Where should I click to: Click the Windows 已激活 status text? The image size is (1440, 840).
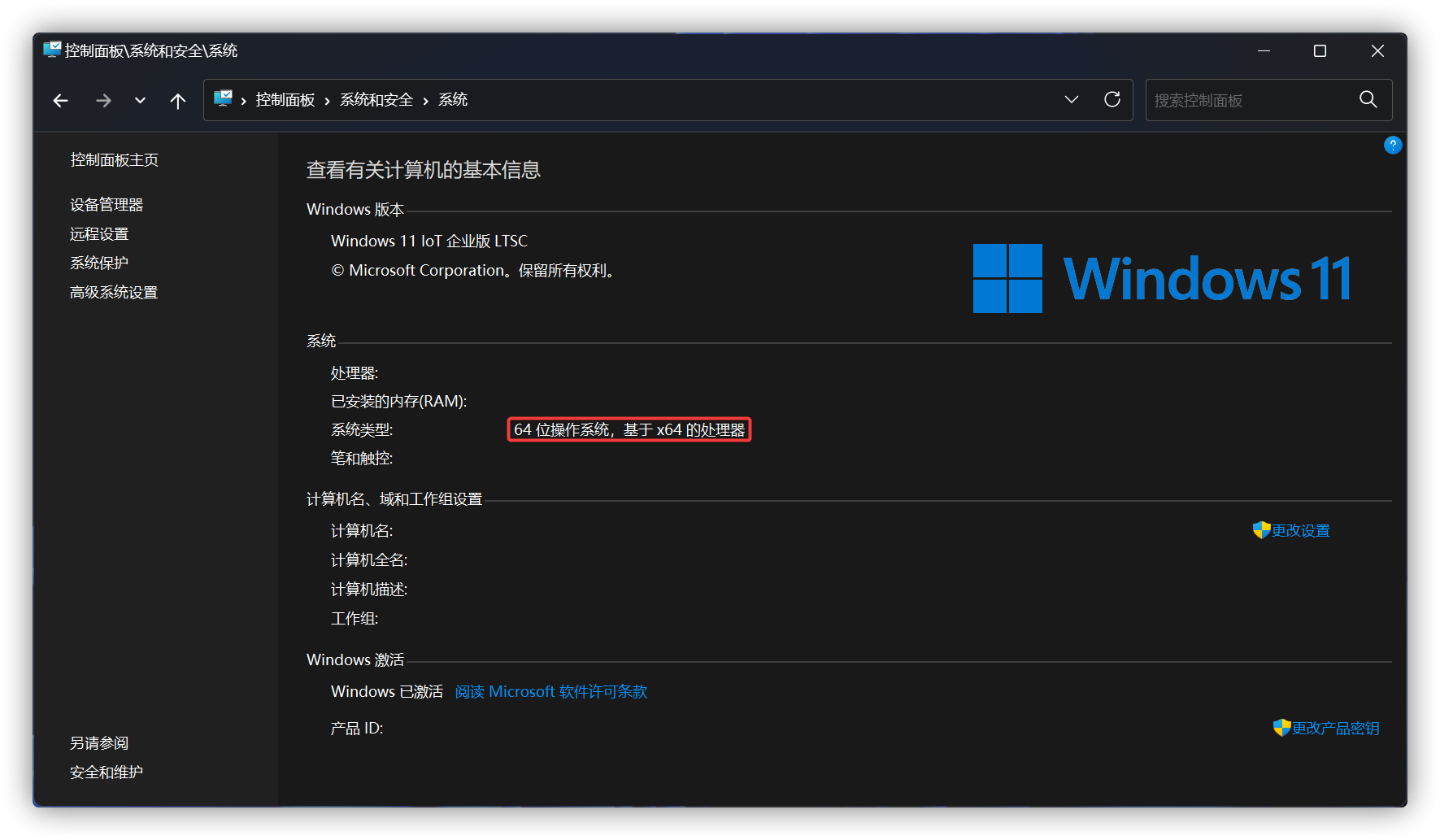(x=387, y=692)
